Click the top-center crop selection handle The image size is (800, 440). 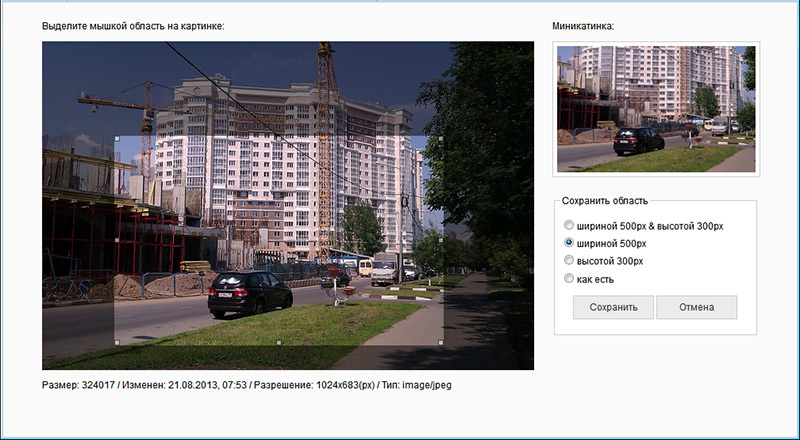coord(279,138)
